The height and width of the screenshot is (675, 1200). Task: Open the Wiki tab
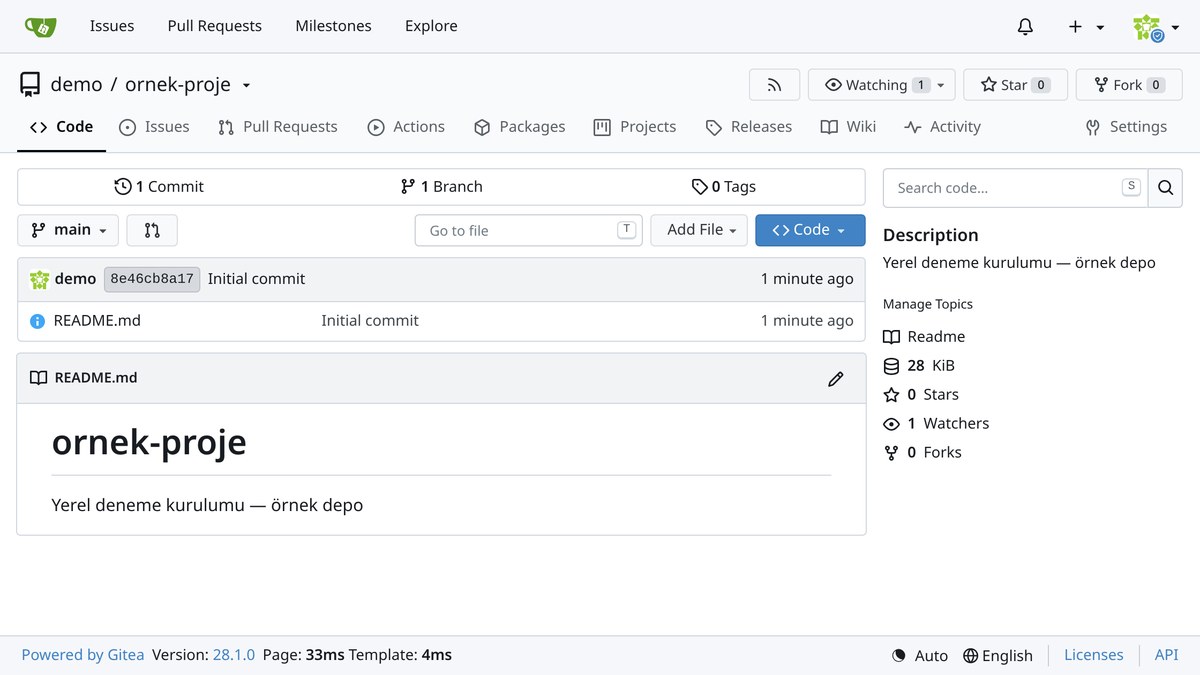coord(848,127)
